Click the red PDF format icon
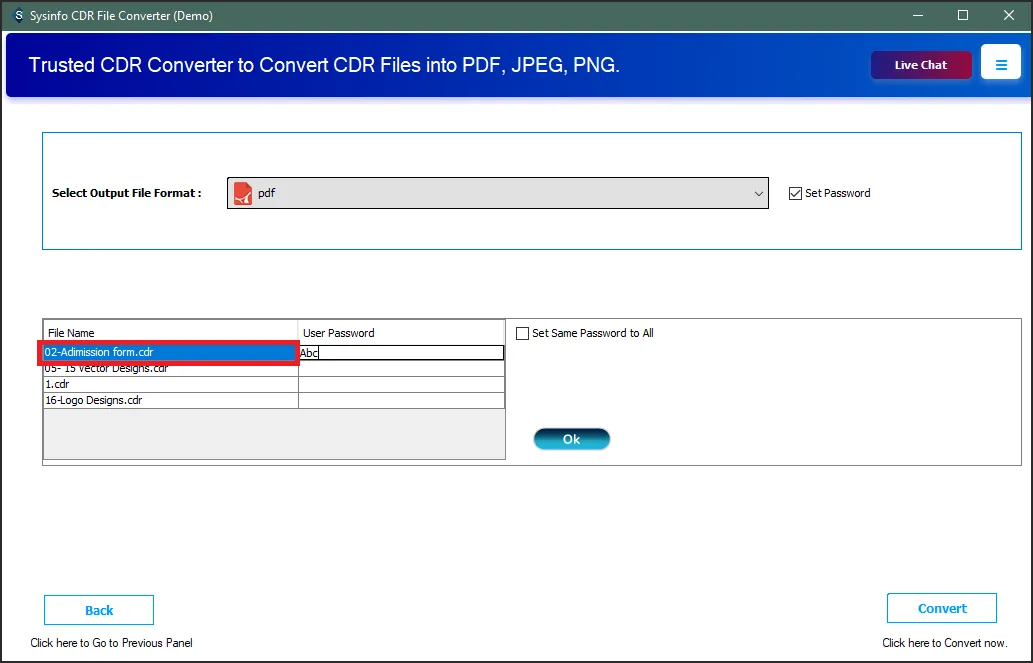This screenshot has width=1033, height=663. click(243, 193)
